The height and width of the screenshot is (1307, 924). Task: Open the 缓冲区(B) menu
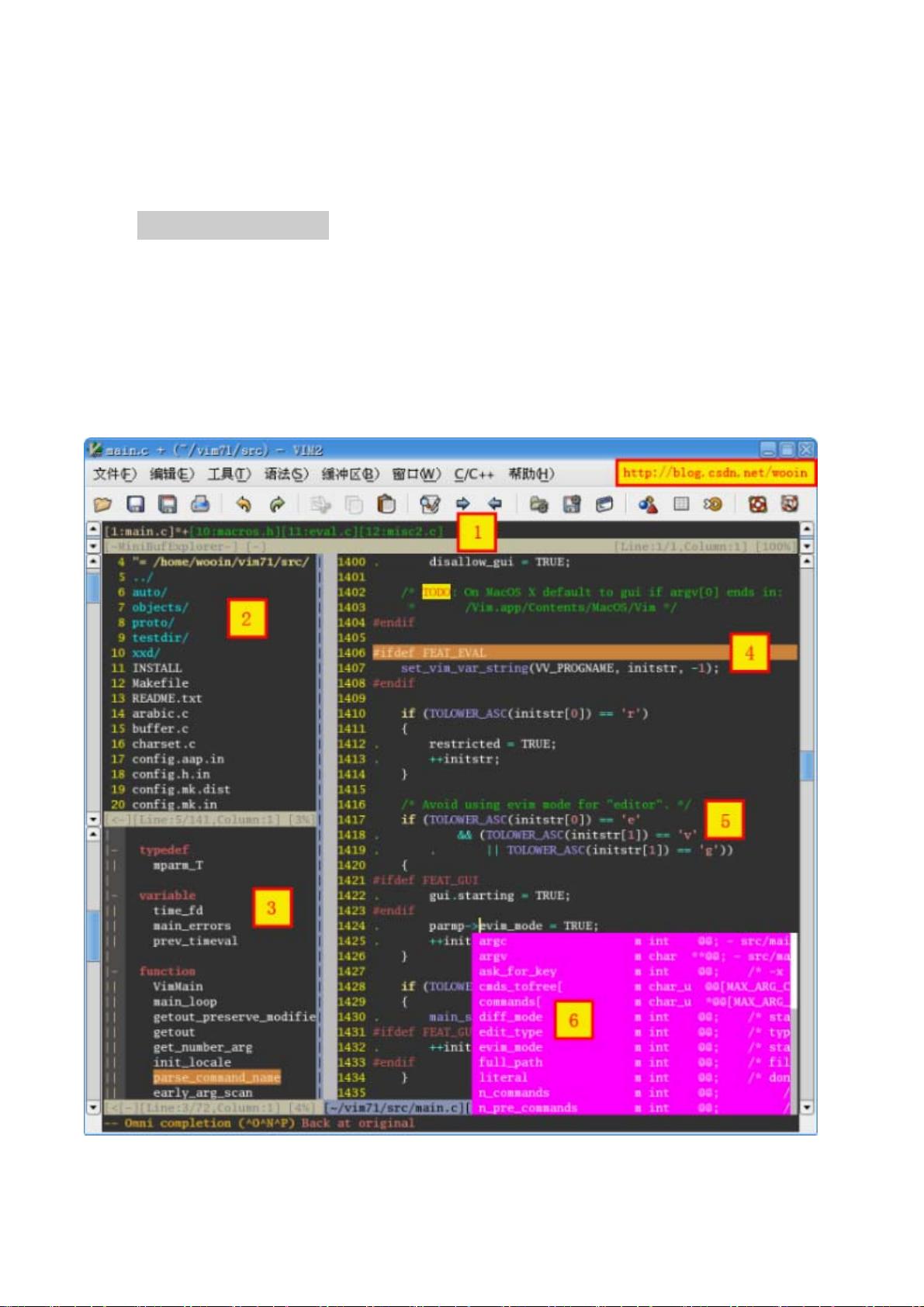[351, 474]
